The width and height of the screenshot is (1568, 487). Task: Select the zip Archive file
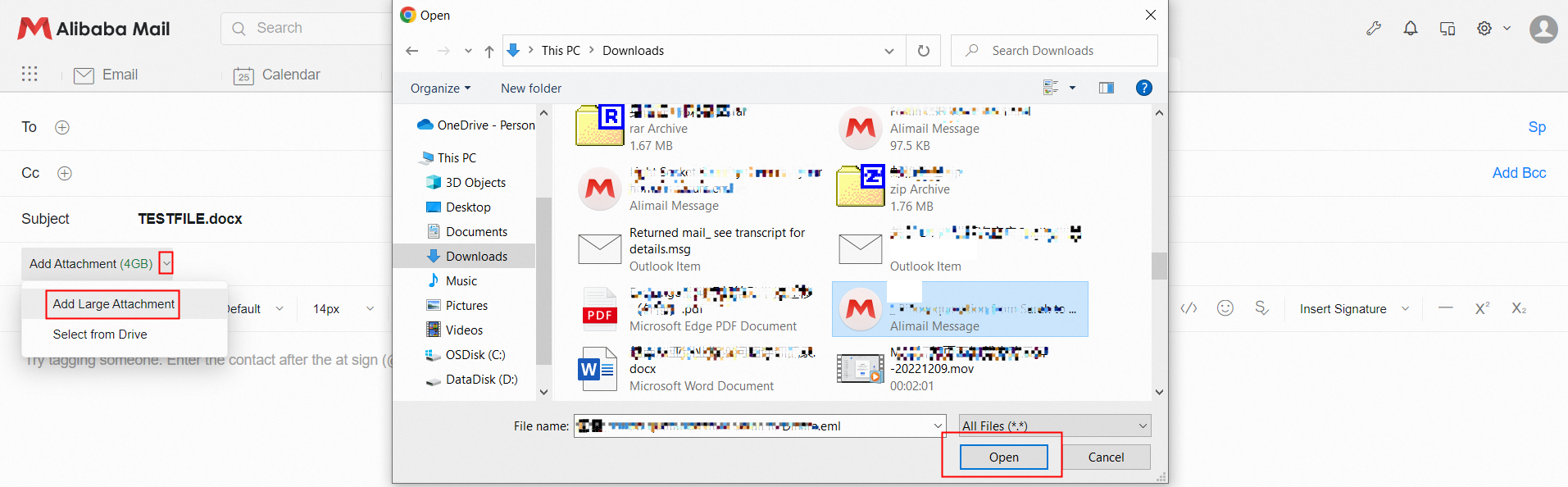(x=959, y=189)
